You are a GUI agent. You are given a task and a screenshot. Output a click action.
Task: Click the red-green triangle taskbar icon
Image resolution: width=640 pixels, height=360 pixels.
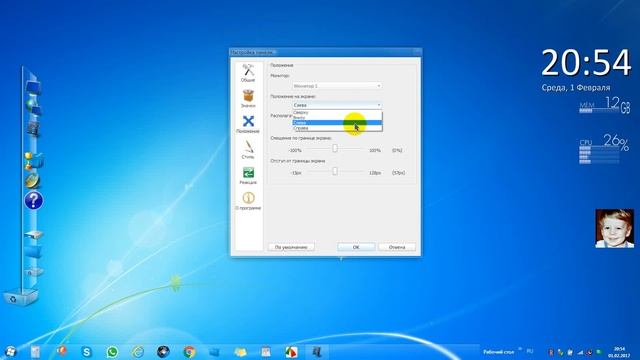point(291,351)
